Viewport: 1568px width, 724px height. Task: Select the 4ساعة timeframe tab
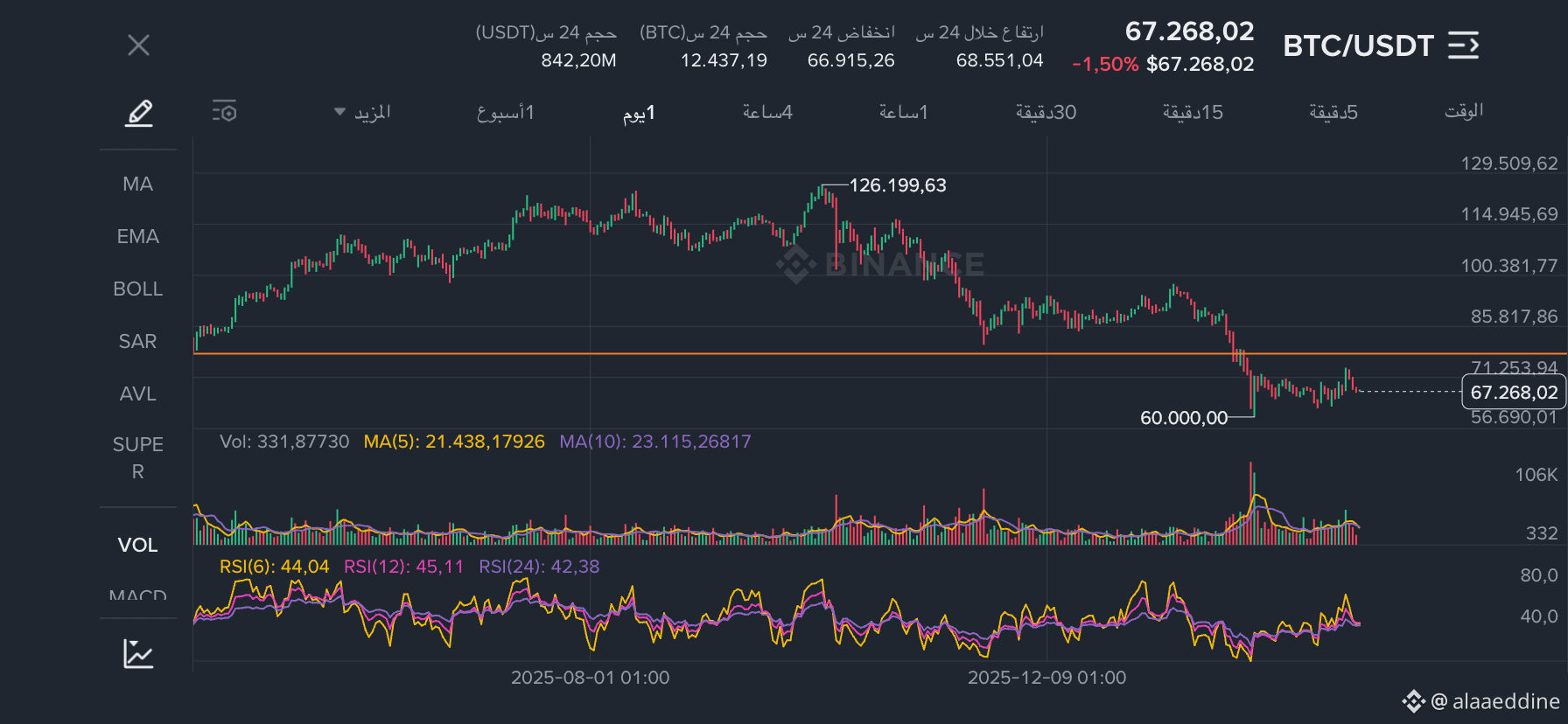(767, 112)
